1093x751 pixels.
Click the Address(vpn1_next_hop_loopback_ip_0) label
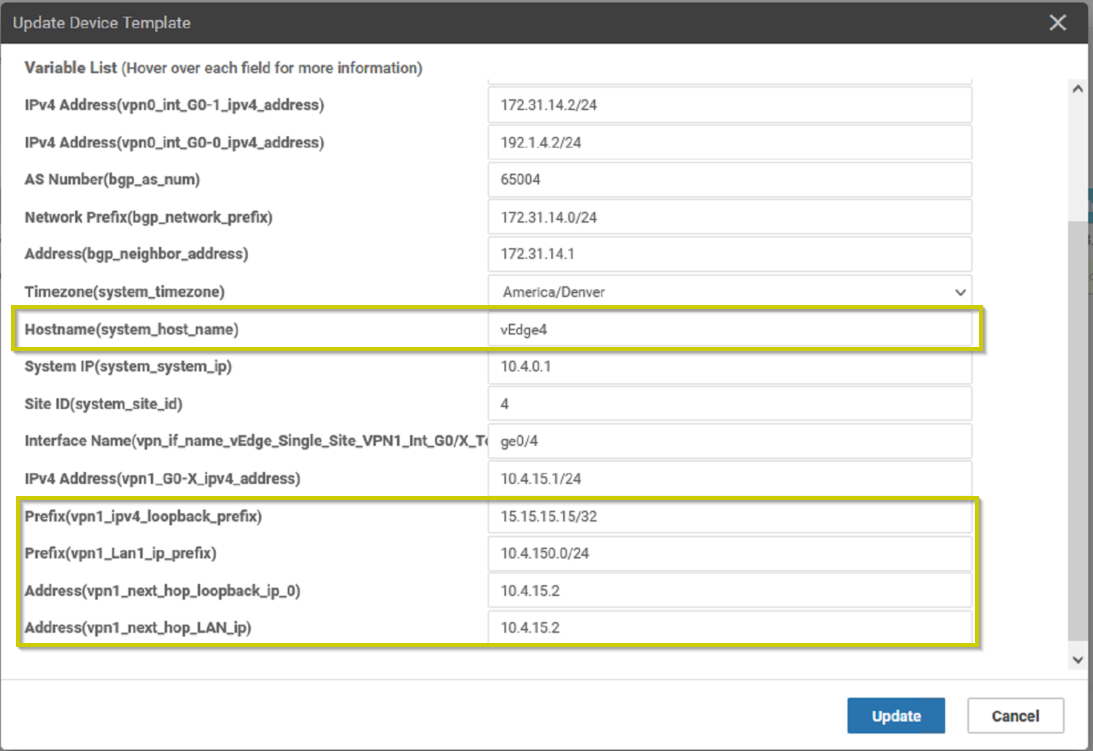tap(162, 591)
